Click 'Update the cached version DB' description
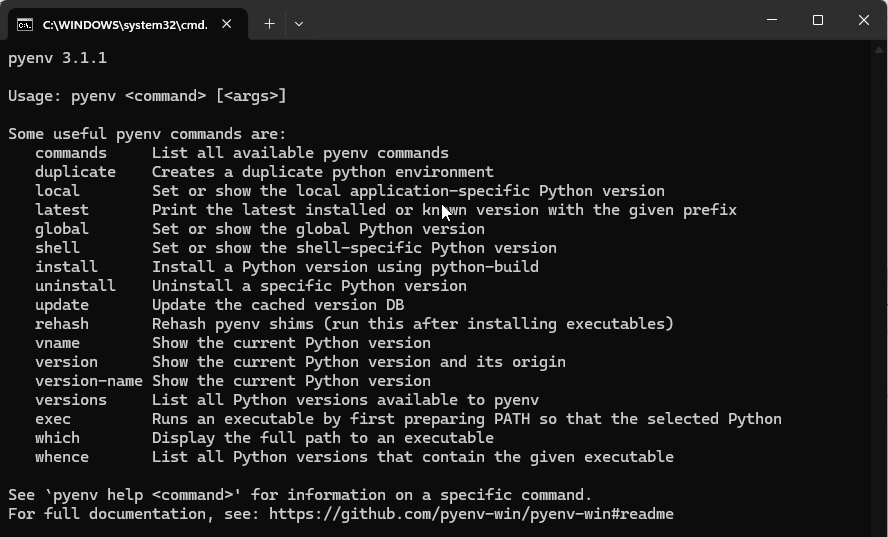The width and height of the screenshot is (888, 537). pyautogui.click(x=278, y=305)
